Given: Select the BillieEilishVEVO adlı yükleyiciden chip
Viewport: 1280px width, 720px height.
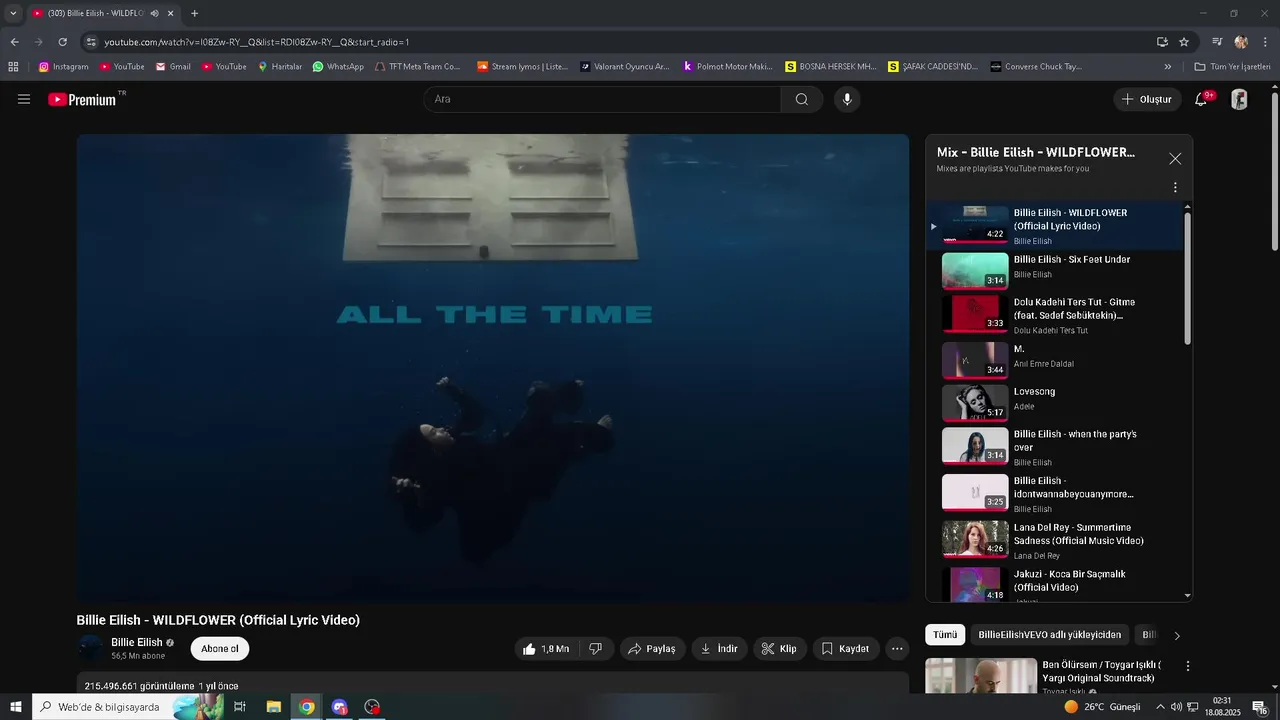Looking at the screenshot, I should (x=1049, y=635).
